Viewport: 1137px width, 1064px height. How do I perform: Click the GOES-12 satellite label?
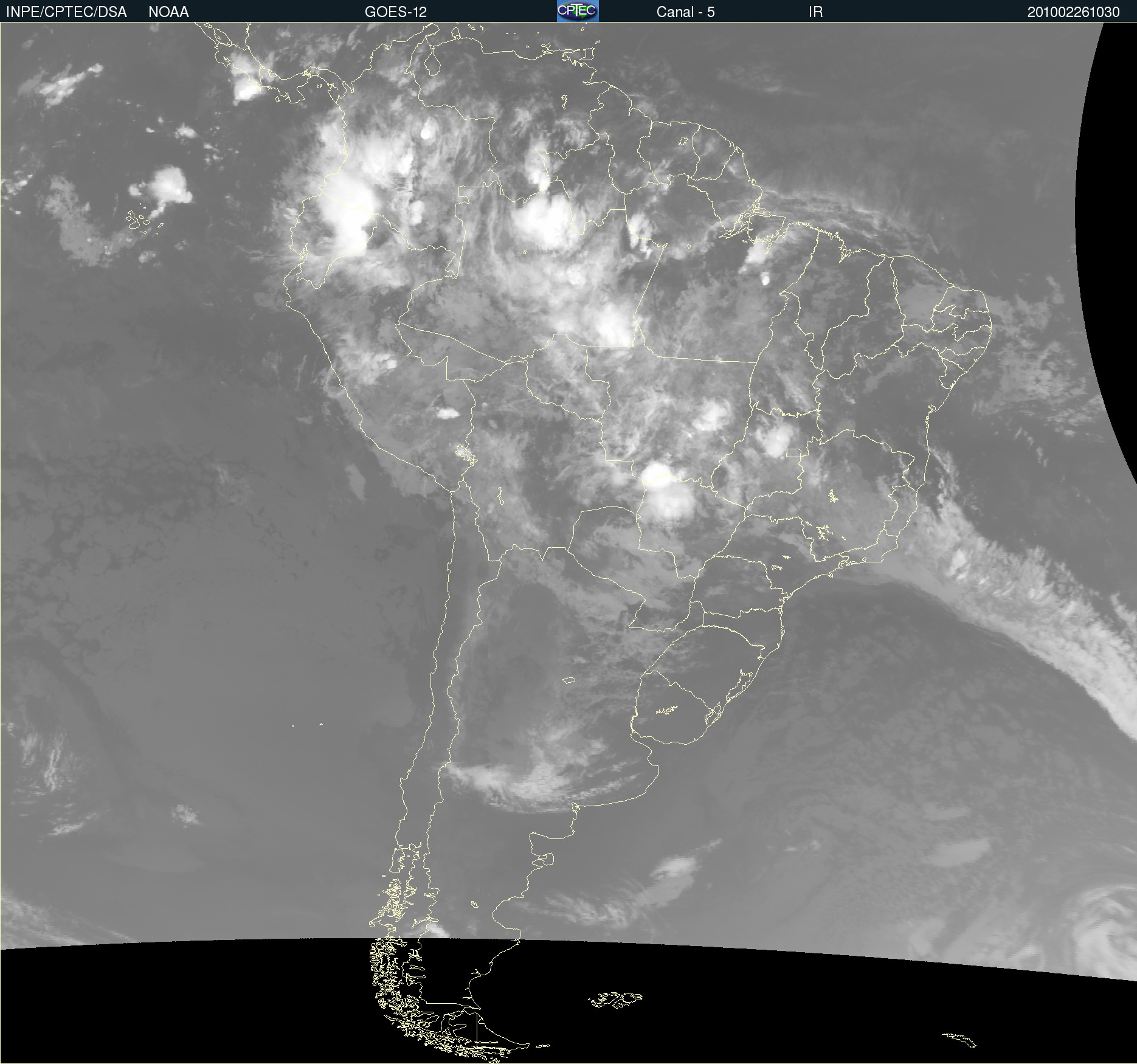[x=396, y=12]
